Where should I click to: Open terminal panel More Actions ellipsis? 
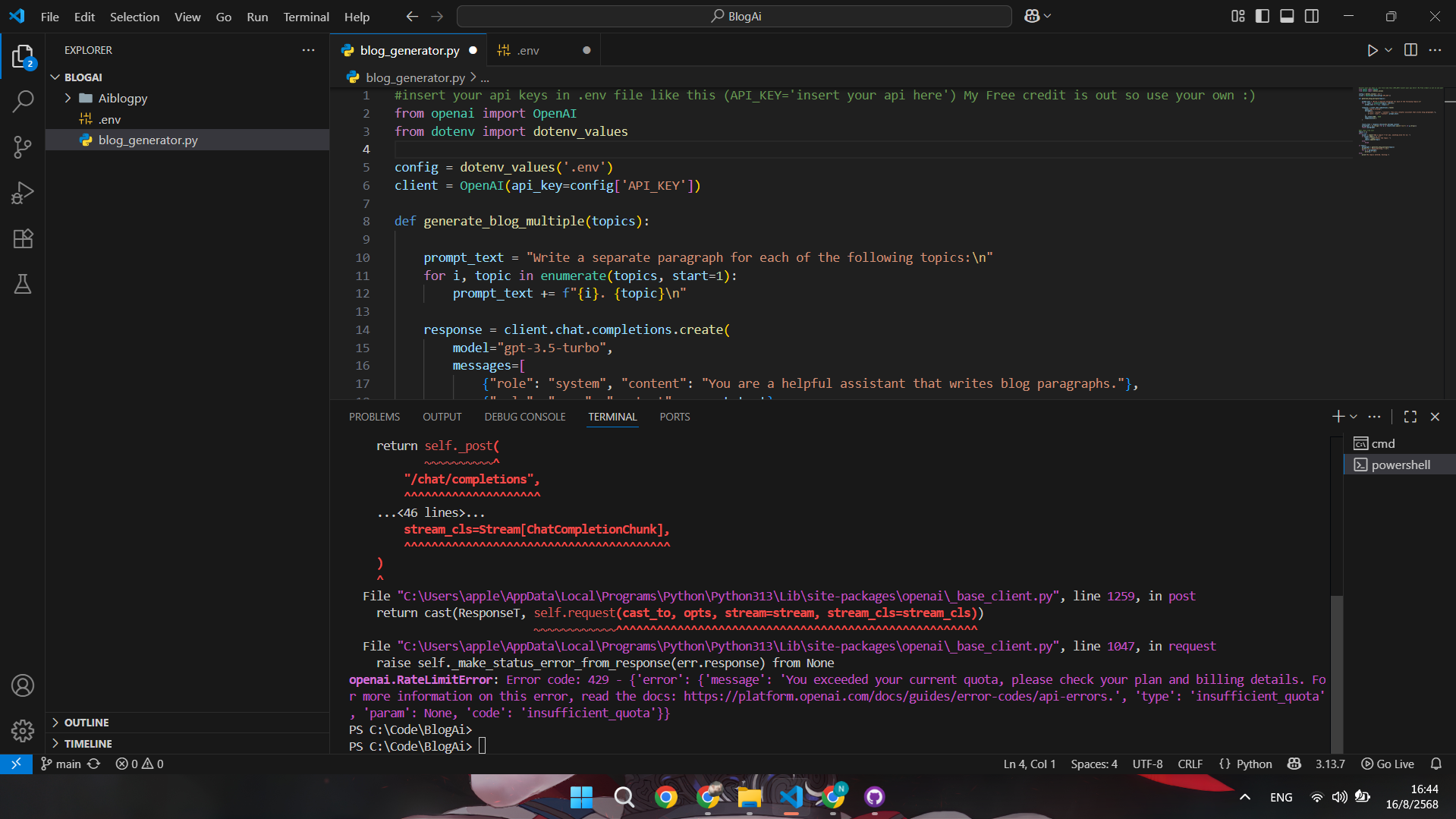pyautogui.click(x=1374, y=417)
